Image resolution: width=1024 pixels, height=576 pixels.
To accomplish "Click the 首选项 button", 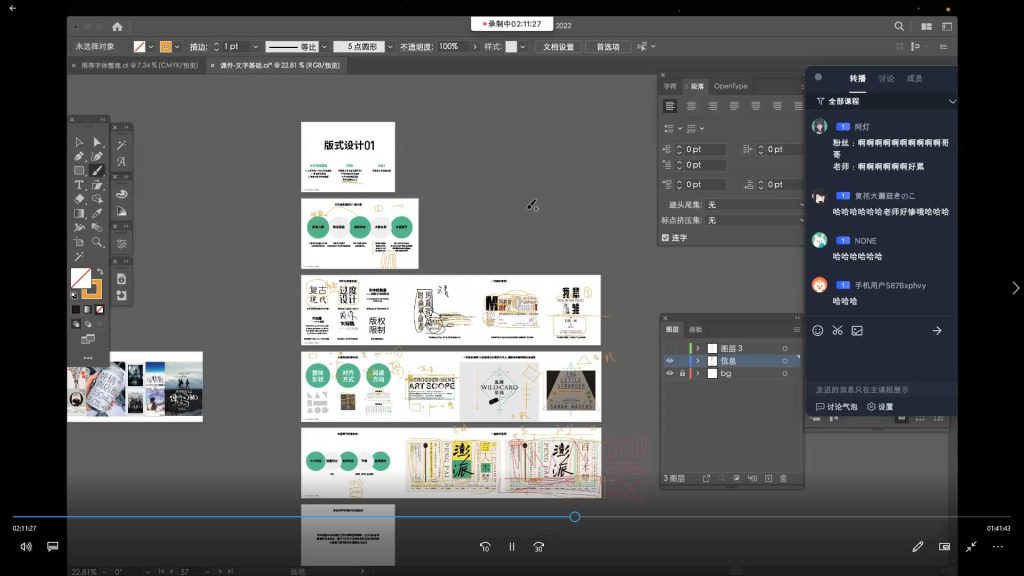I will point(607,47).
